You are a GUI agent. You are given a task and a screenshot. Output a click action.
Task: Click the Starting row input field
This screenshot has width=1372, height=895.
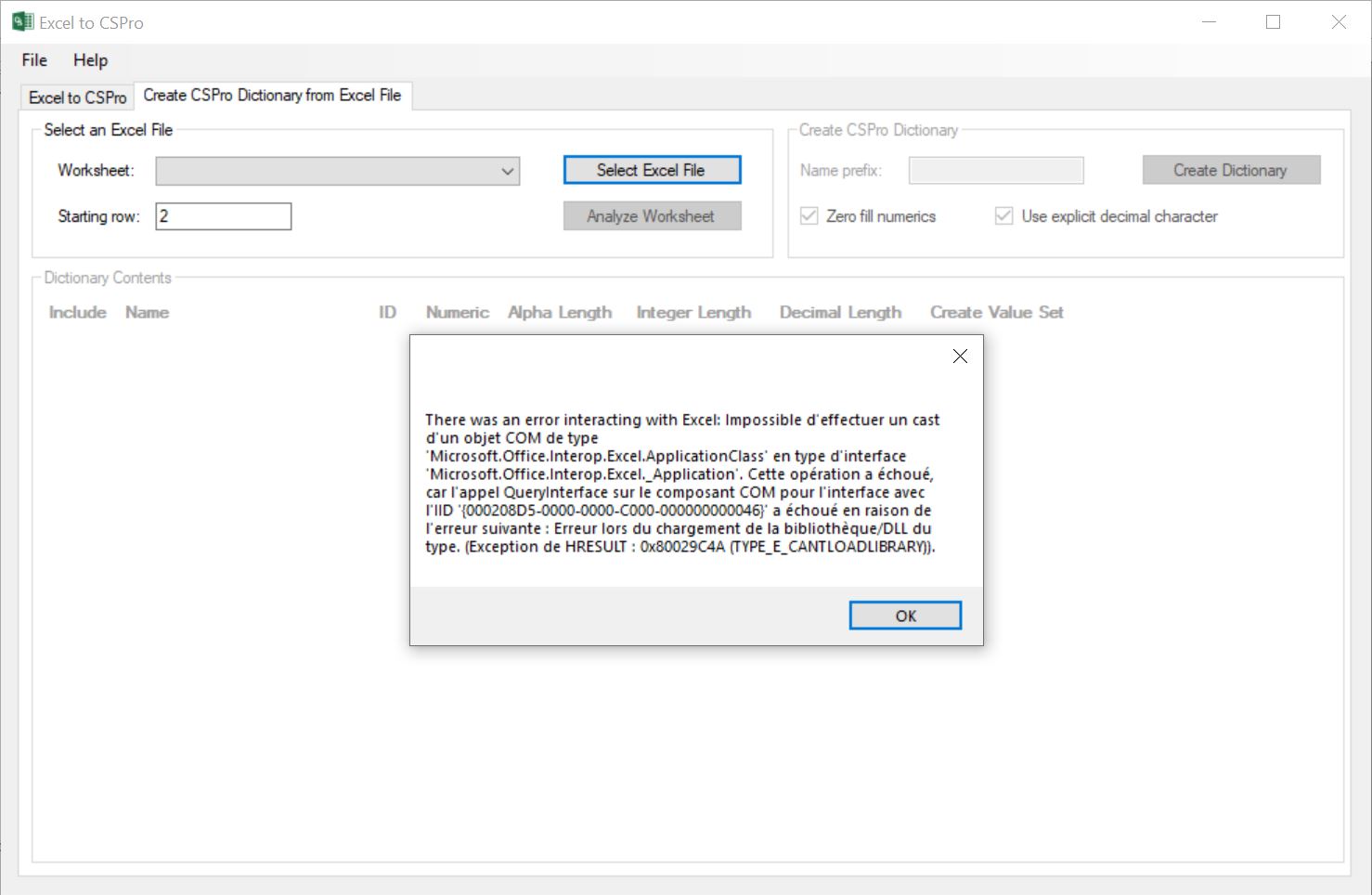[224, 216]
